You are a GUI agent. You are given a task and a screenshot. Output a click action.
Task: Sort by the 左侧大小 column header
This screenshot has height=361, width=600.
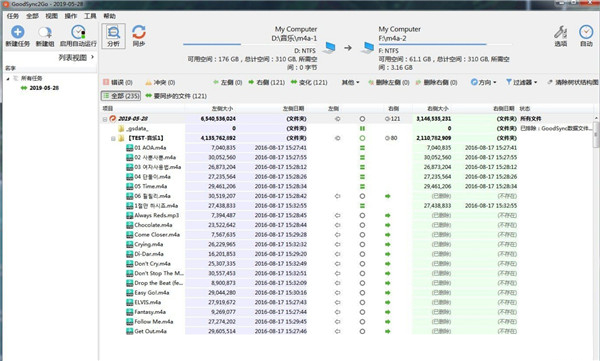tap(222, 109)
